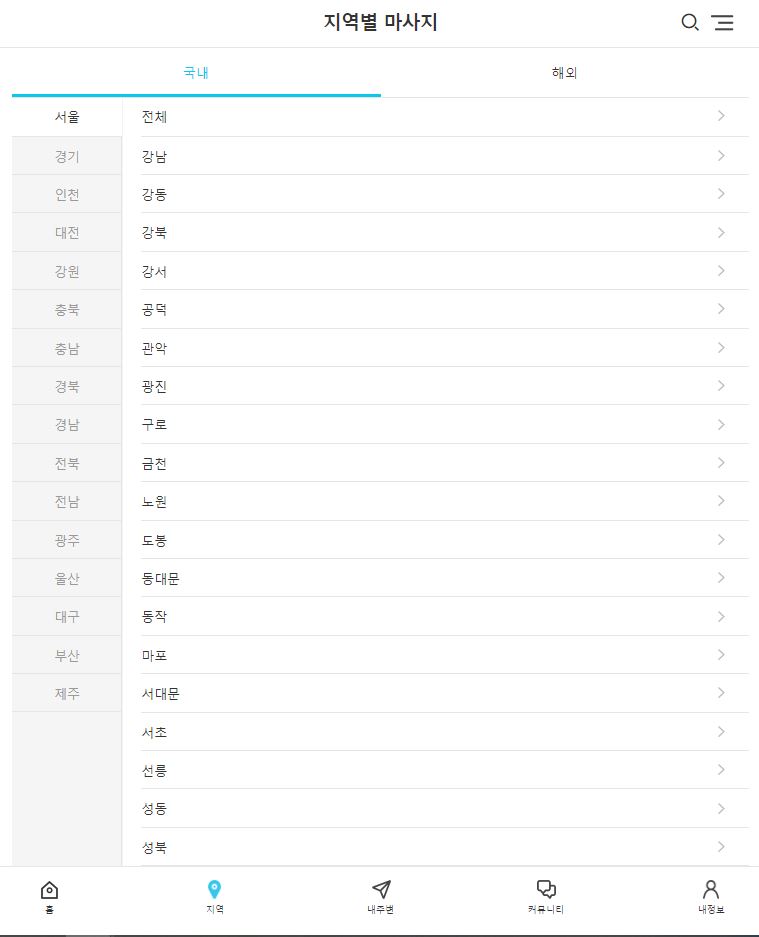This screenshot has width=759, height=937.
Task: Select 경기 region in sidebar
Action: [x=67, y=156]
